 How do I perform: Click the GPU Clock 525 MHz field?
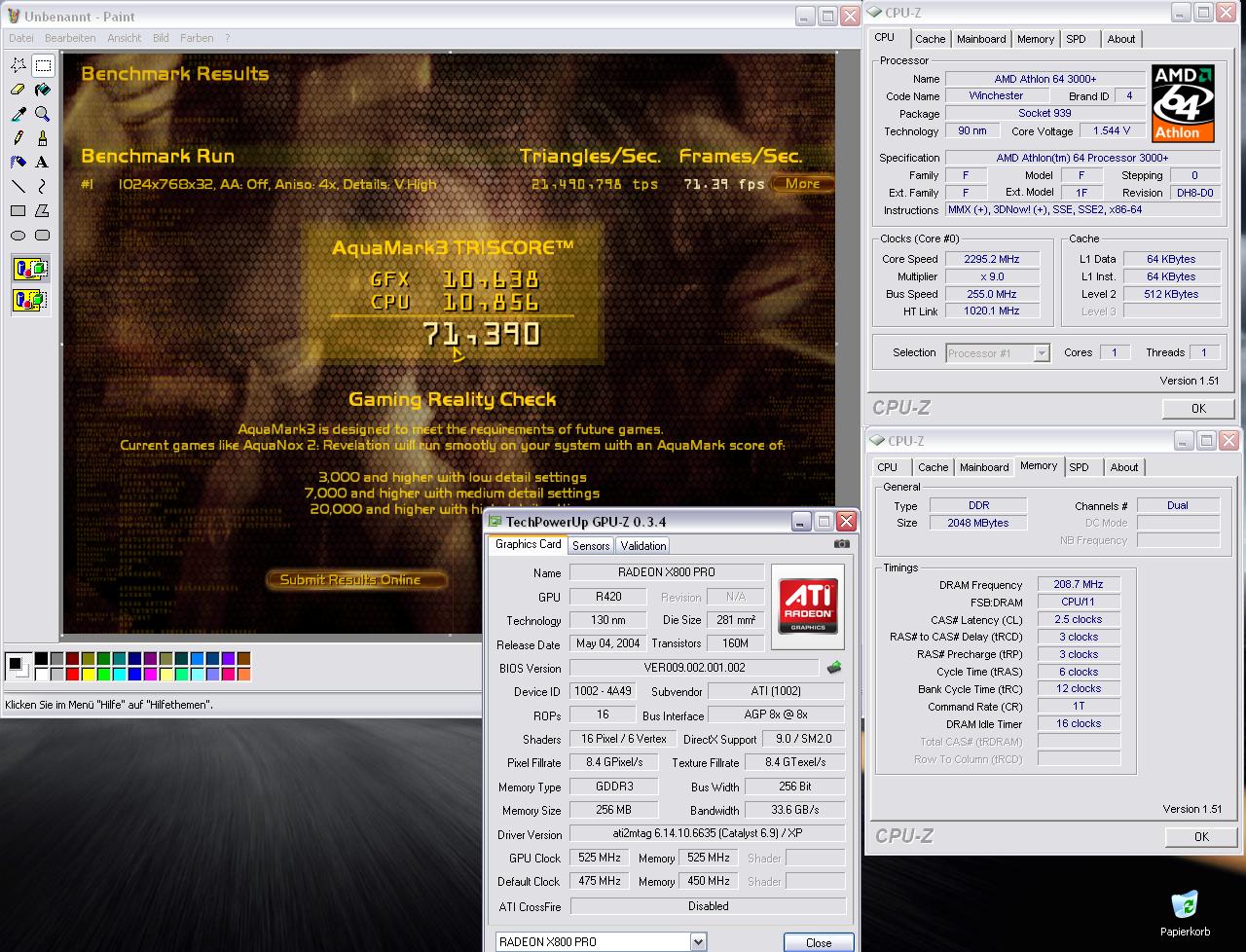600,858
